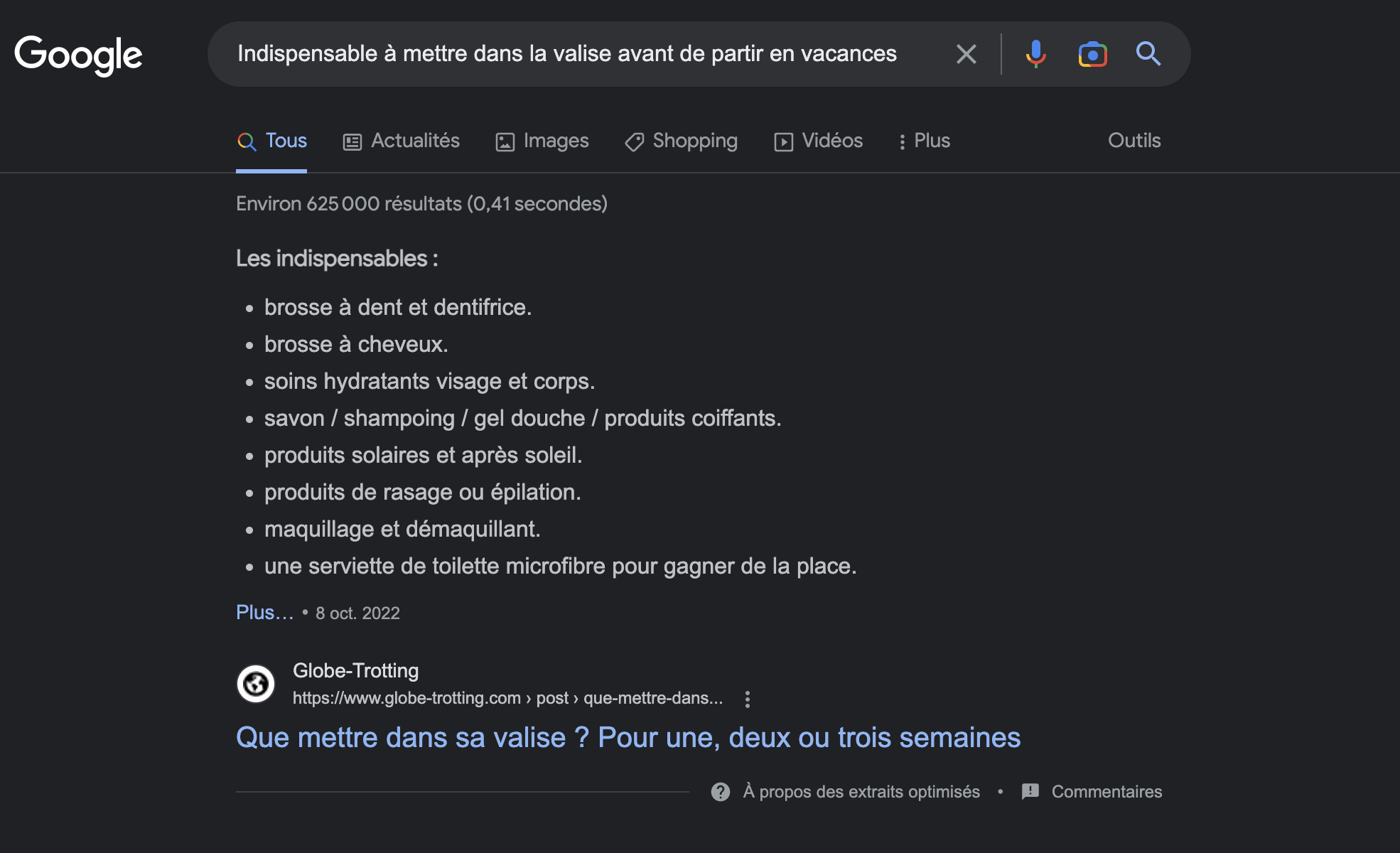
Task: Click the question mark help icon
Action: point(720,792)
